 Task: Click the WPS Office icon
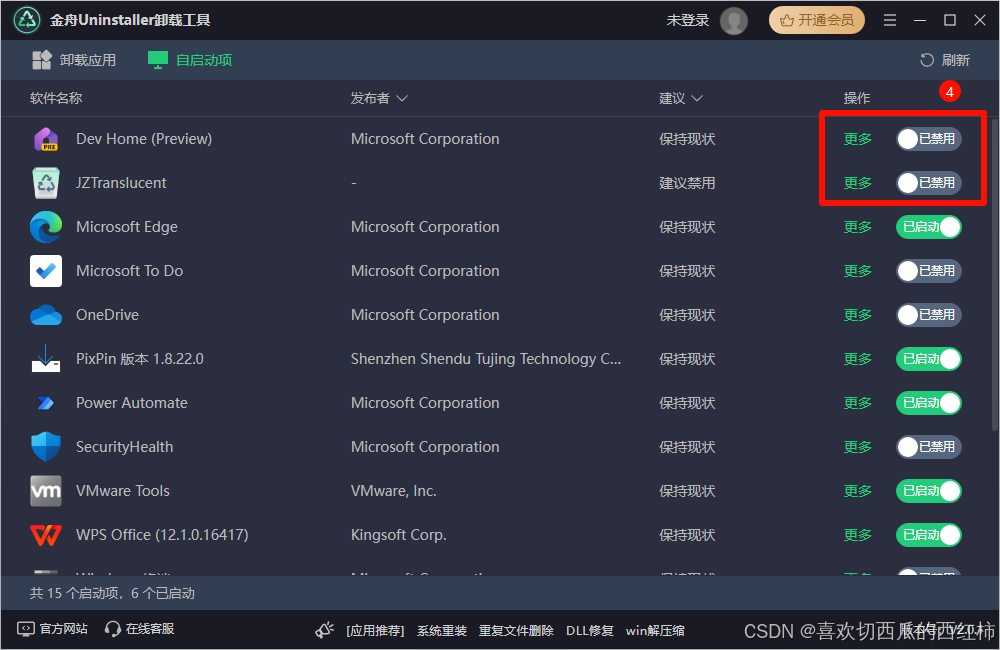[x=46, y=535]
